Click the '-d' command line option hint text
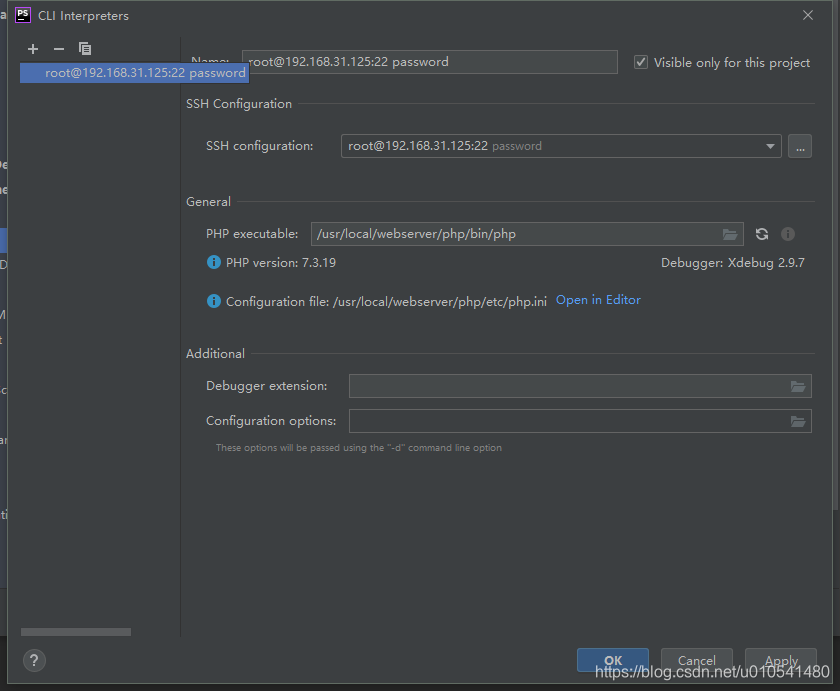This screenshot has height=691, width=840. click(358, 448)
